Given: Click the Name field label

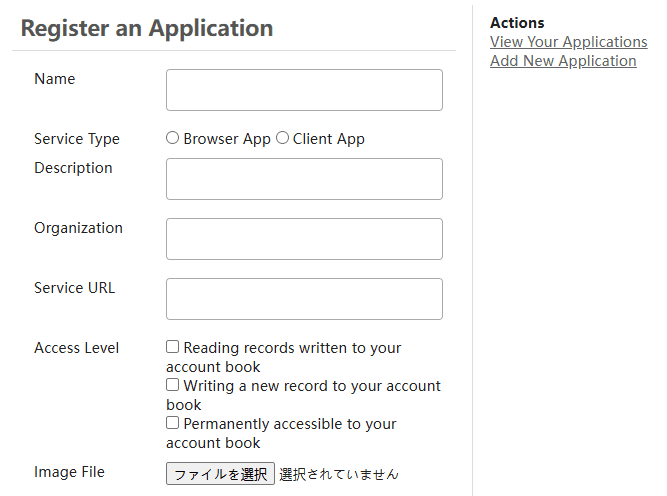Looking at the screenshot, I should click(x=55, y=79).
